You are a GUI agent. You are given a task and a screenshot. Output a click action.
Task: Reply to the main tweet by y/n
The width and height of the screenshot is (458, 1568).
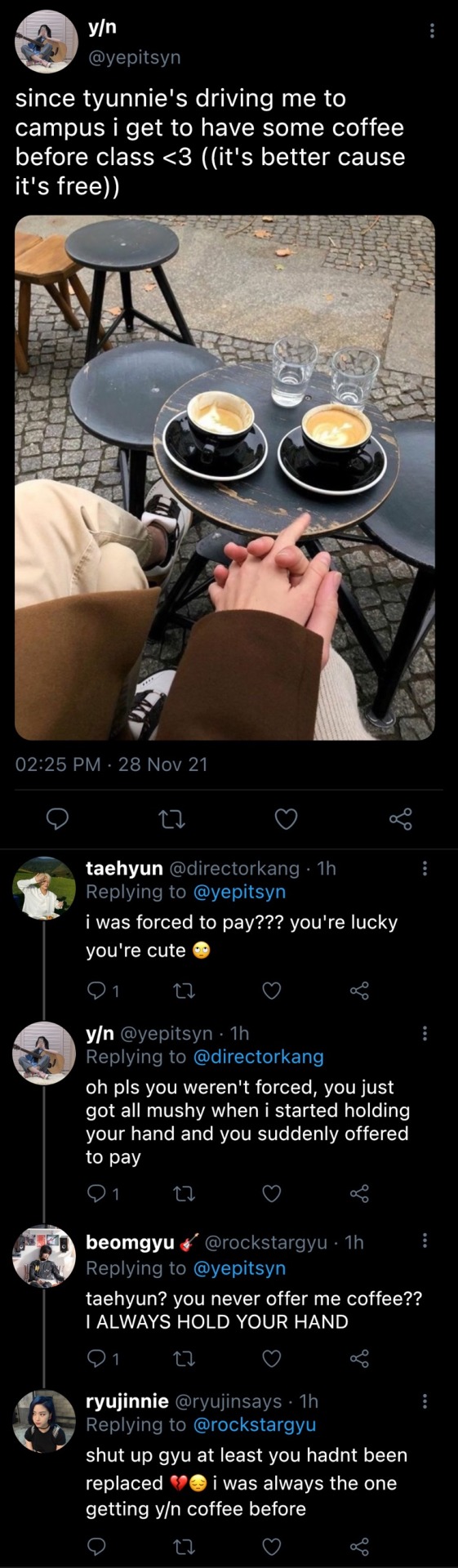coord(56,818)
